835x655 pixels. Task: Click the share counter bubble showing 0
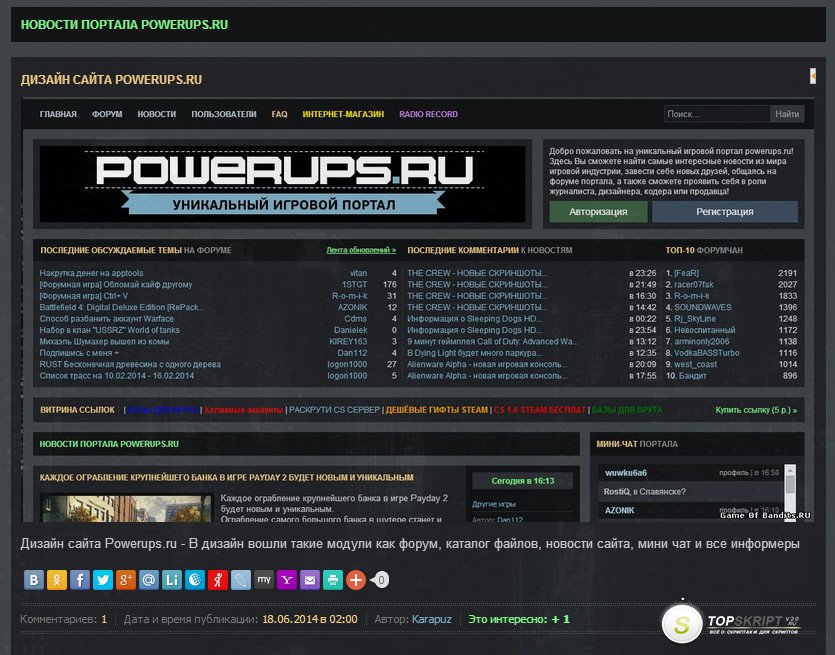coord(380,579)
